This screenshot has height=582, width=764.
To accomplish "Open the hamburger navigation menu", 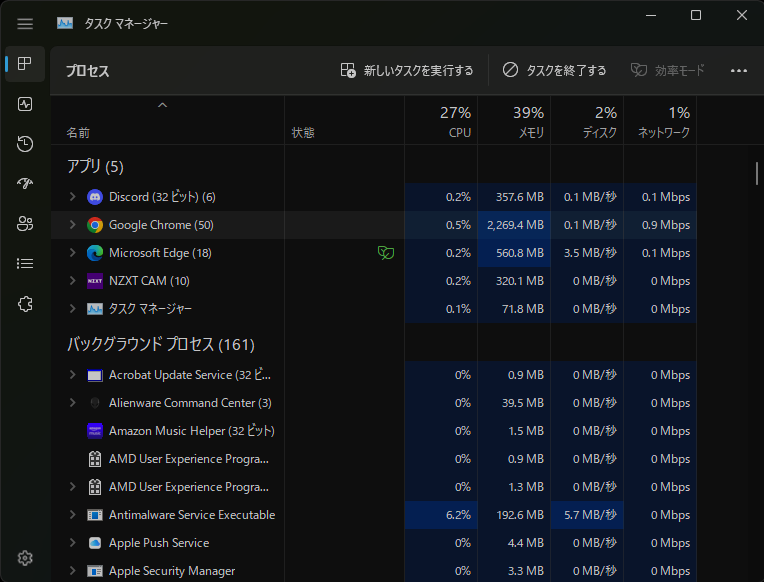I will tap(25, 23).
